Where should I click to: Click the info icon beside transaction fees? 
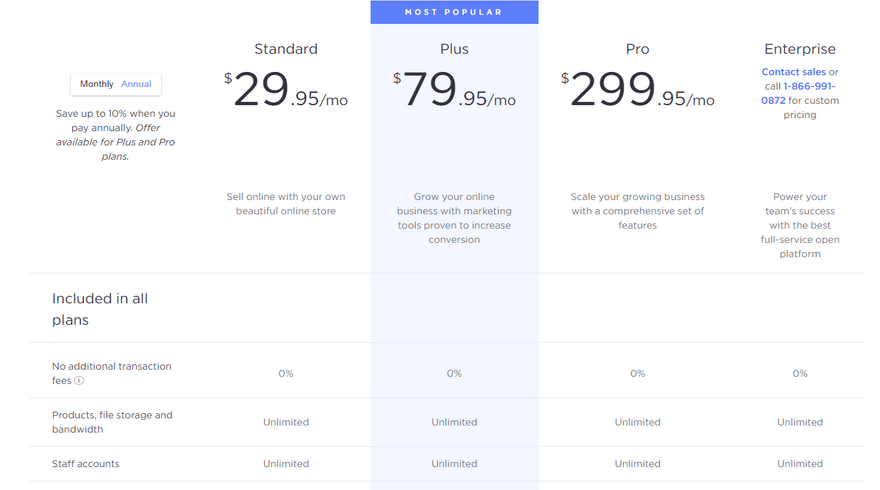(79, 381)
